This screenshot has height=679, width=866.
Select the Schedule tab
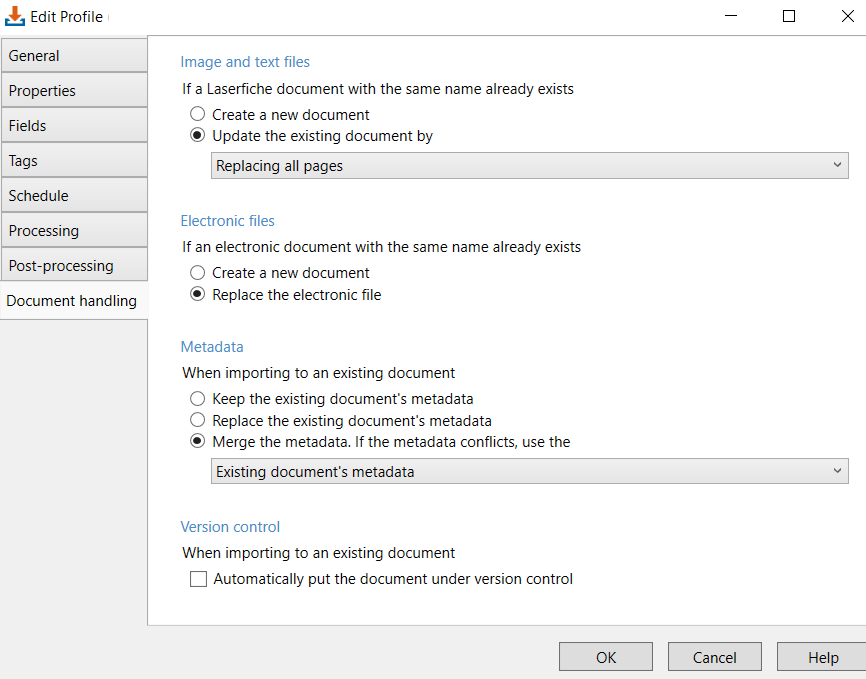pos(74,196)
